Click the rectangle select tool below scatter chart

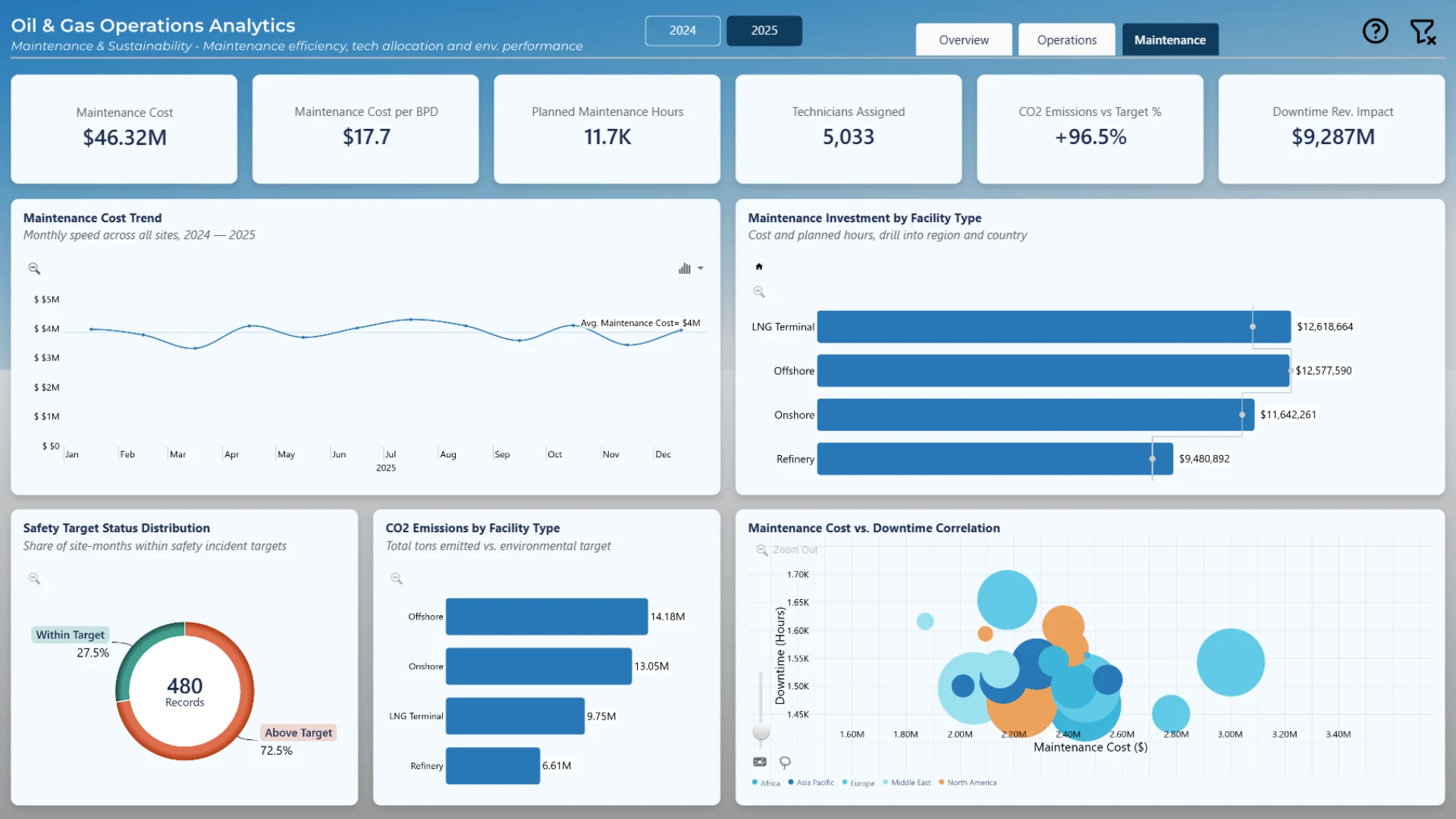tap(760, 762)
